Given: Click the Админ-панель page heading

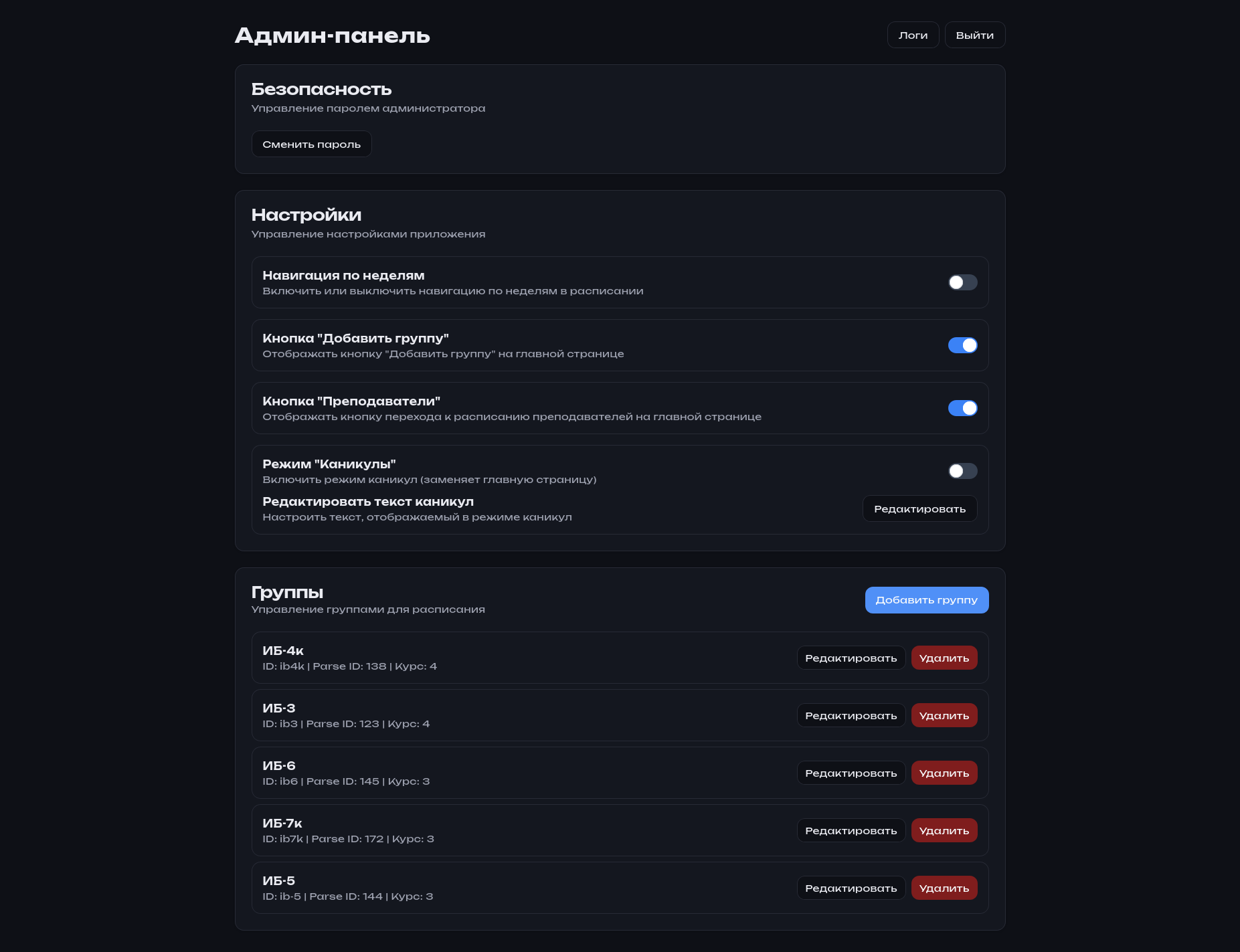Looking at the screenshot, I should 332,35.
